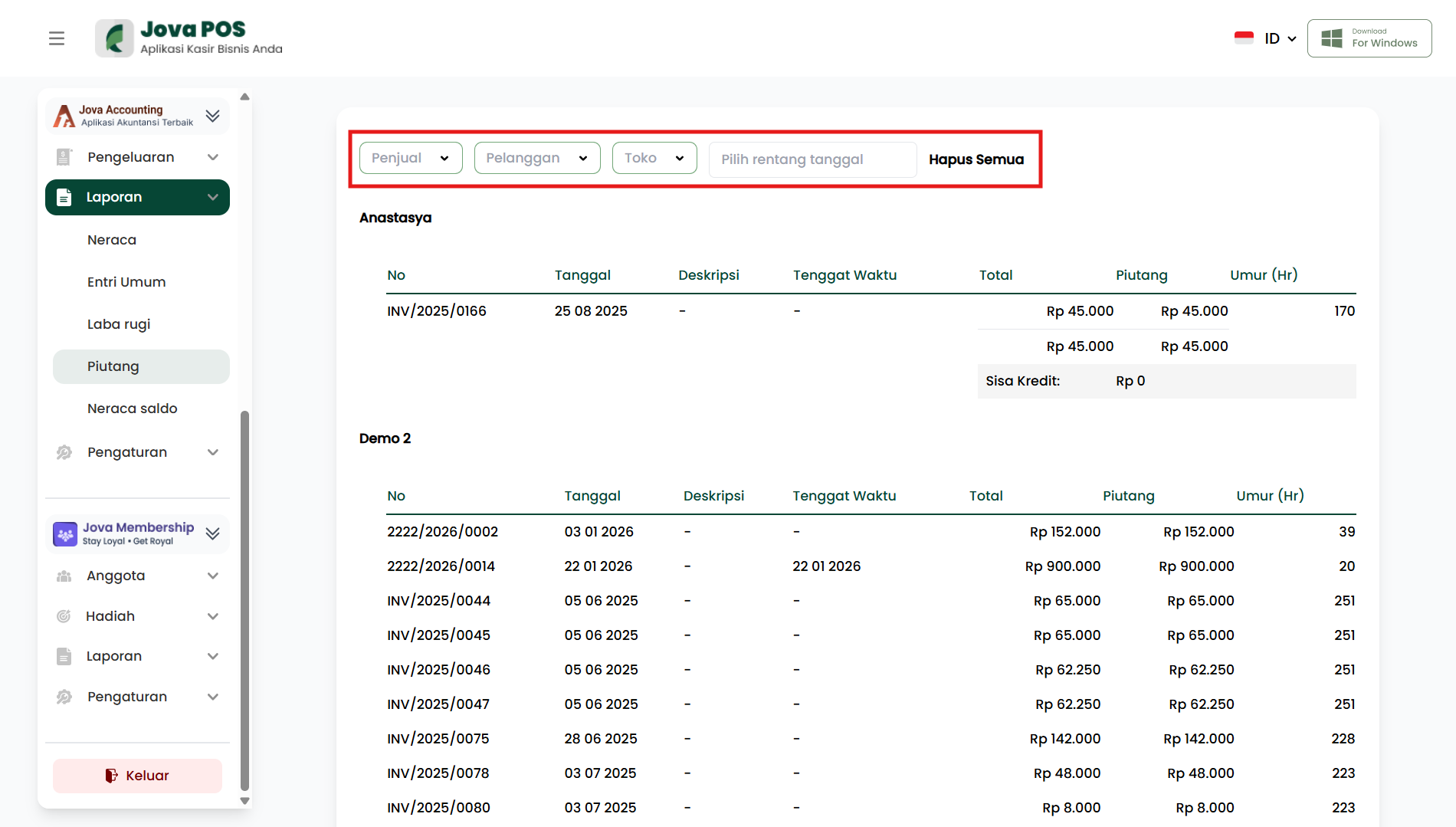Image resolution: width=1456 pixels, height=827 pixels.
Task: Click the Pengeluaran receipt icon
Action: (x=64, y=157)
